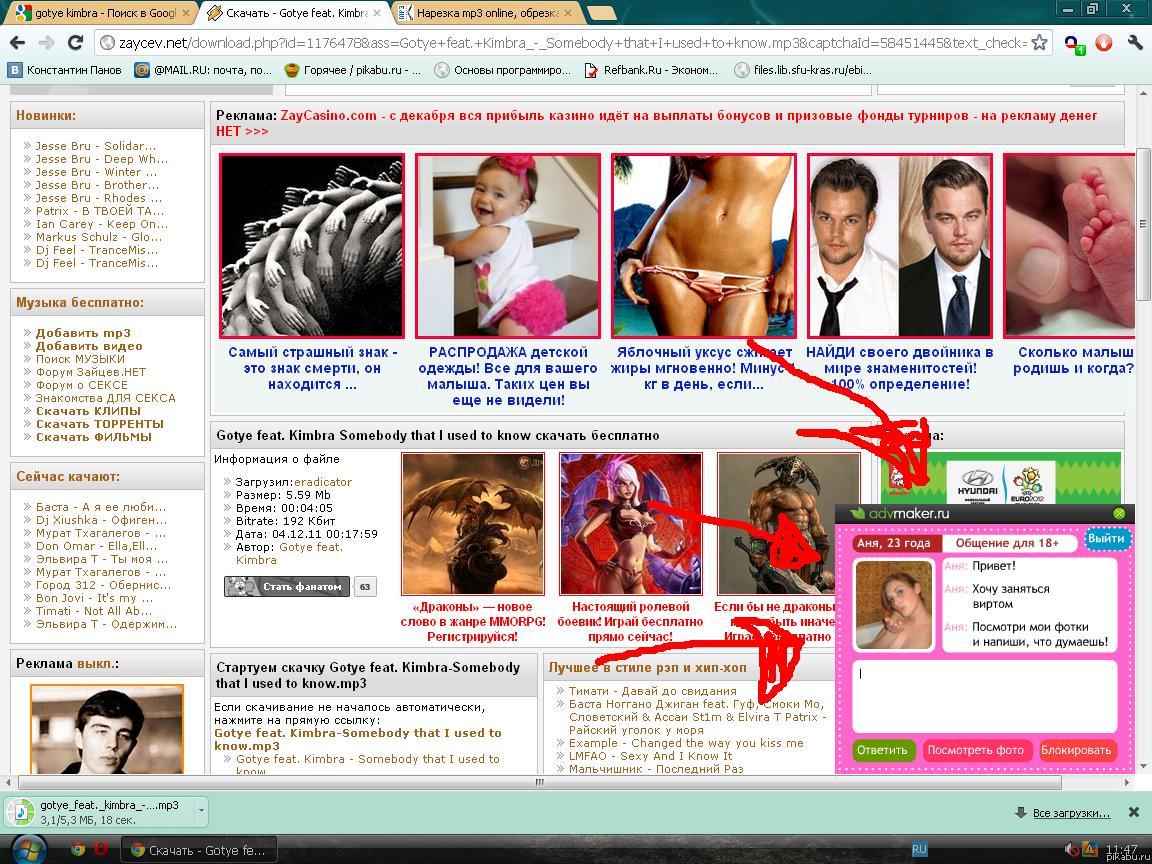Open the files.lib.sfu-kras.ru bookmark
The image size is (1152, 864).
tap(802, 71)
